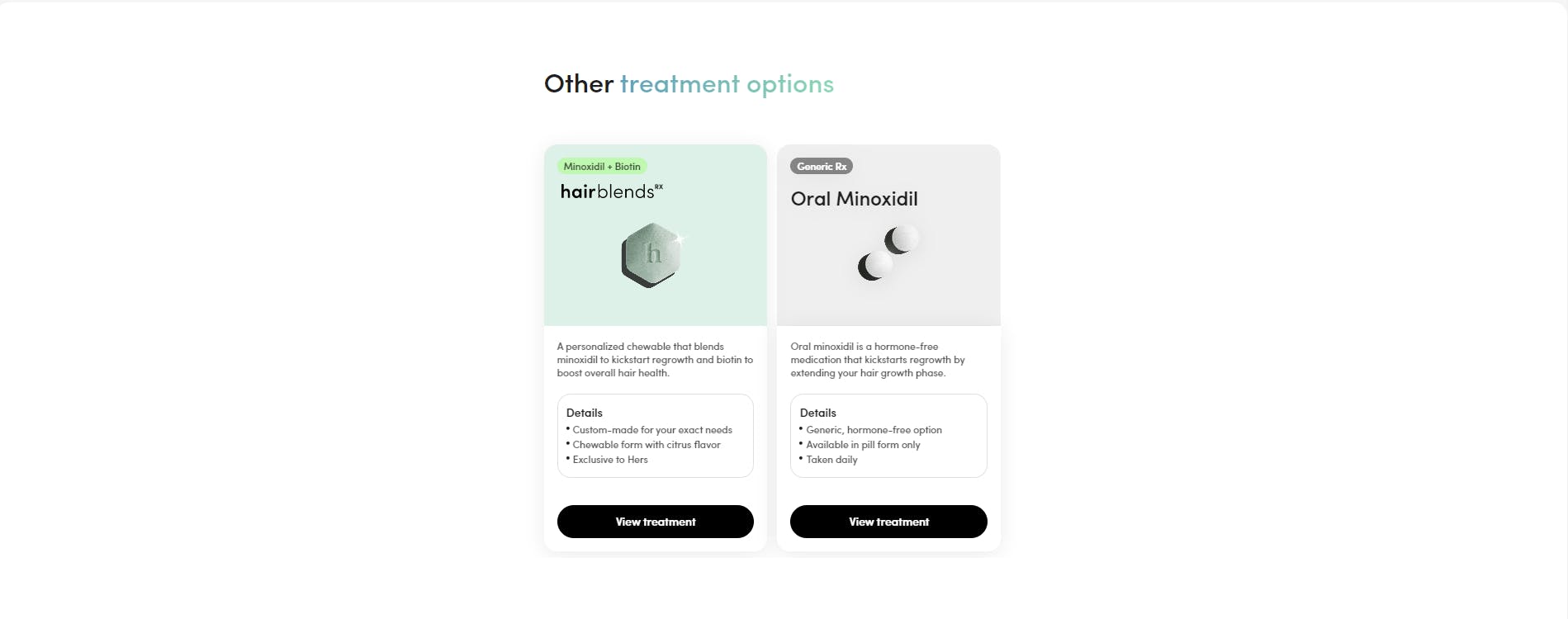1568x619 pixels.
Task: Click the two white pills image
Action: [x=888, y=253]
